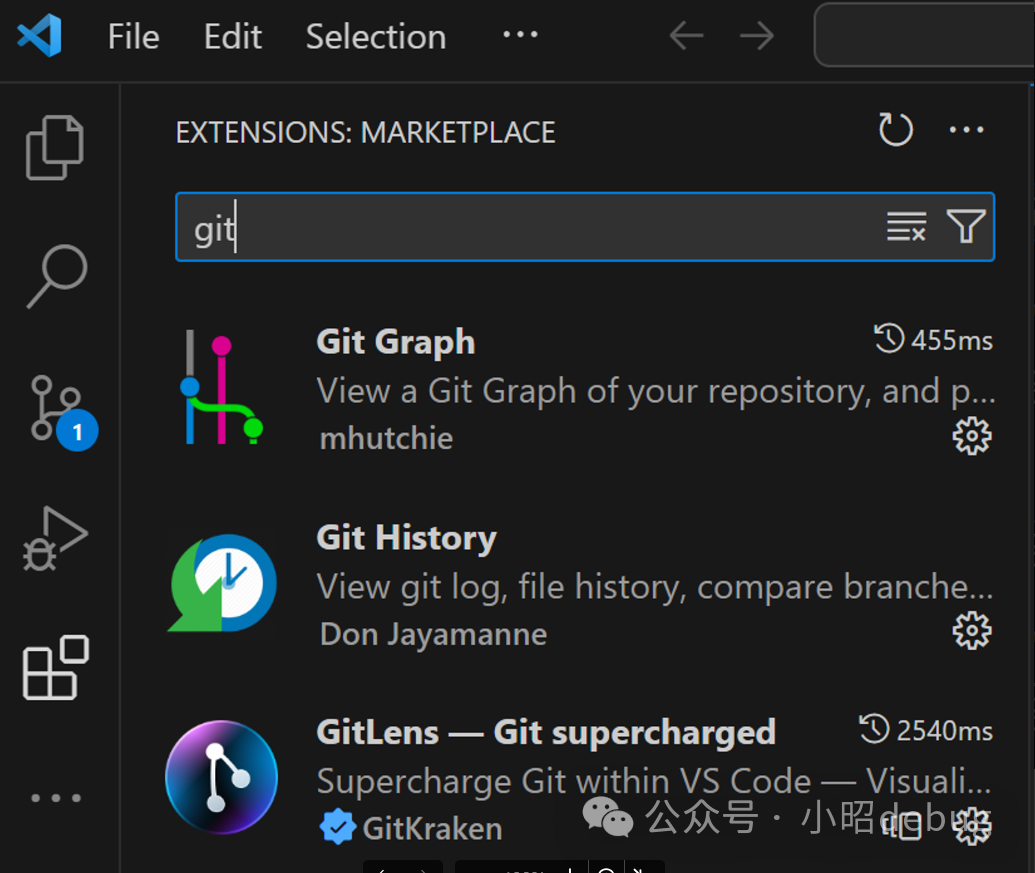Screen dimensions: 1035x873
Task: Open the Explorer view icon
Action: coord(55,147)
